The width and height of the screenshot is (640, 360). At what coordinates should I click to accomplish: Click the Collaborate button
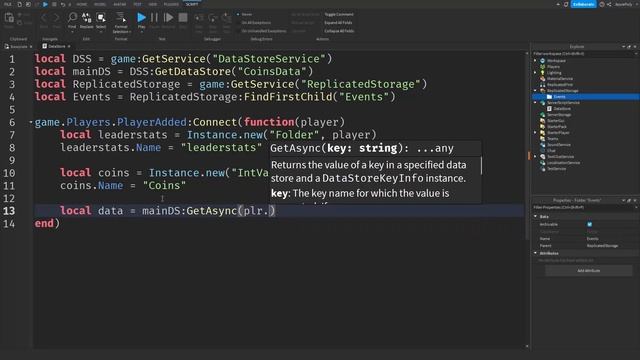tap(583, 4)
